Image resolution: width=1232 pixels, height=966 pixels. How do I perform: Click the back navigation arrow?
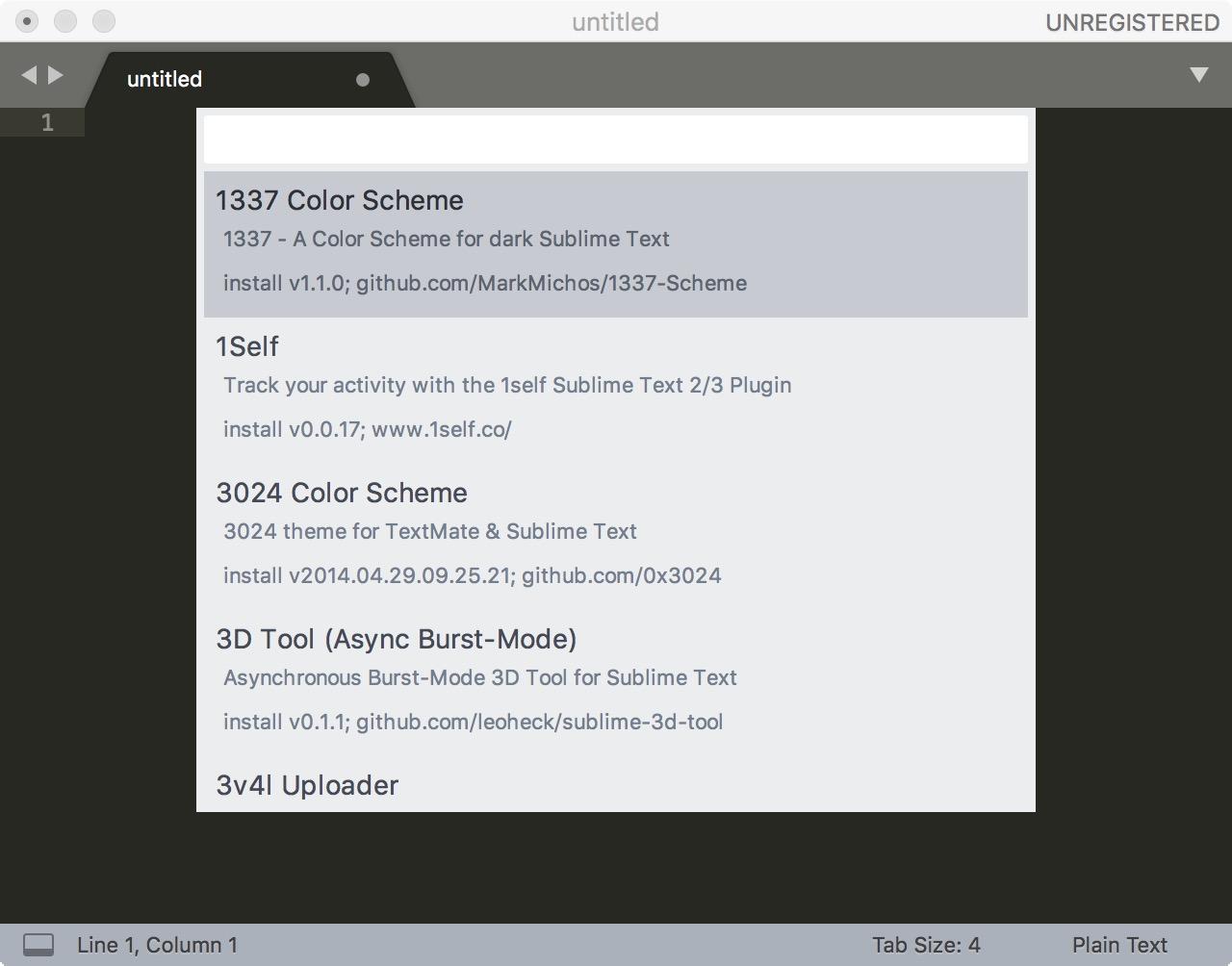pos(28,74)
